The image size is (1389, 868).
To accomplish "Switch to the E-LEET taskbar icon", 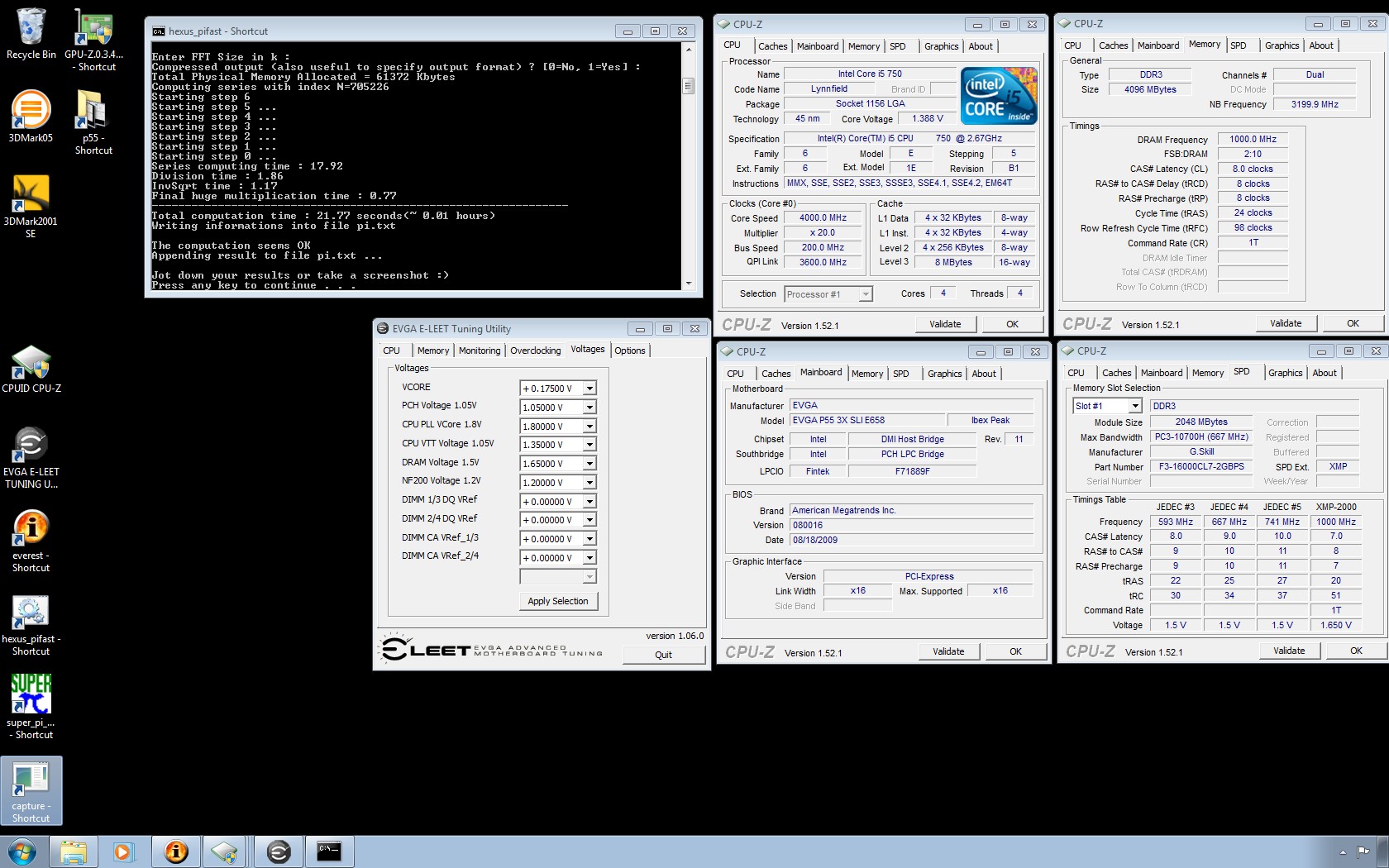I will pyautogui.click(x=279, y=851).
